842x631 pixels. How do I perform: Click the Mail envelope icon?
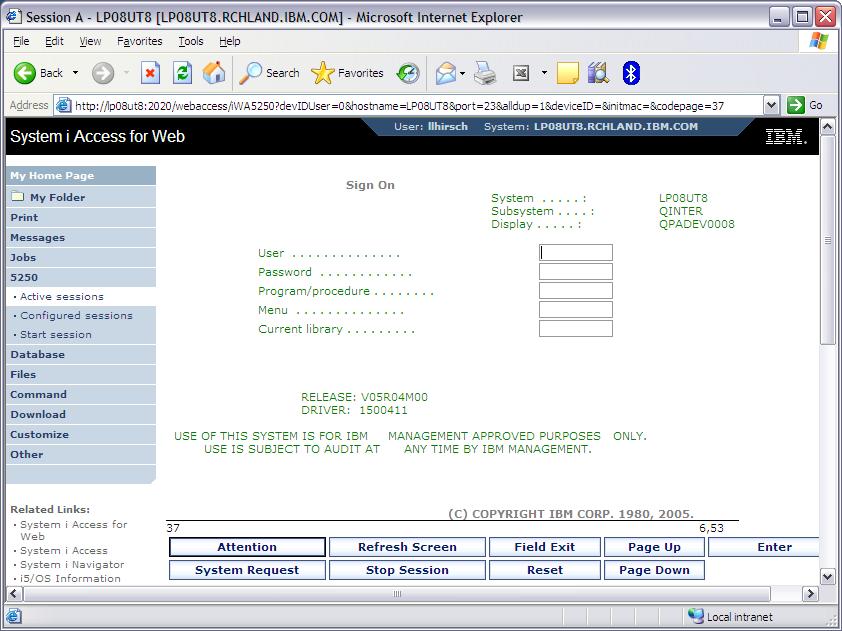(446, 73)
